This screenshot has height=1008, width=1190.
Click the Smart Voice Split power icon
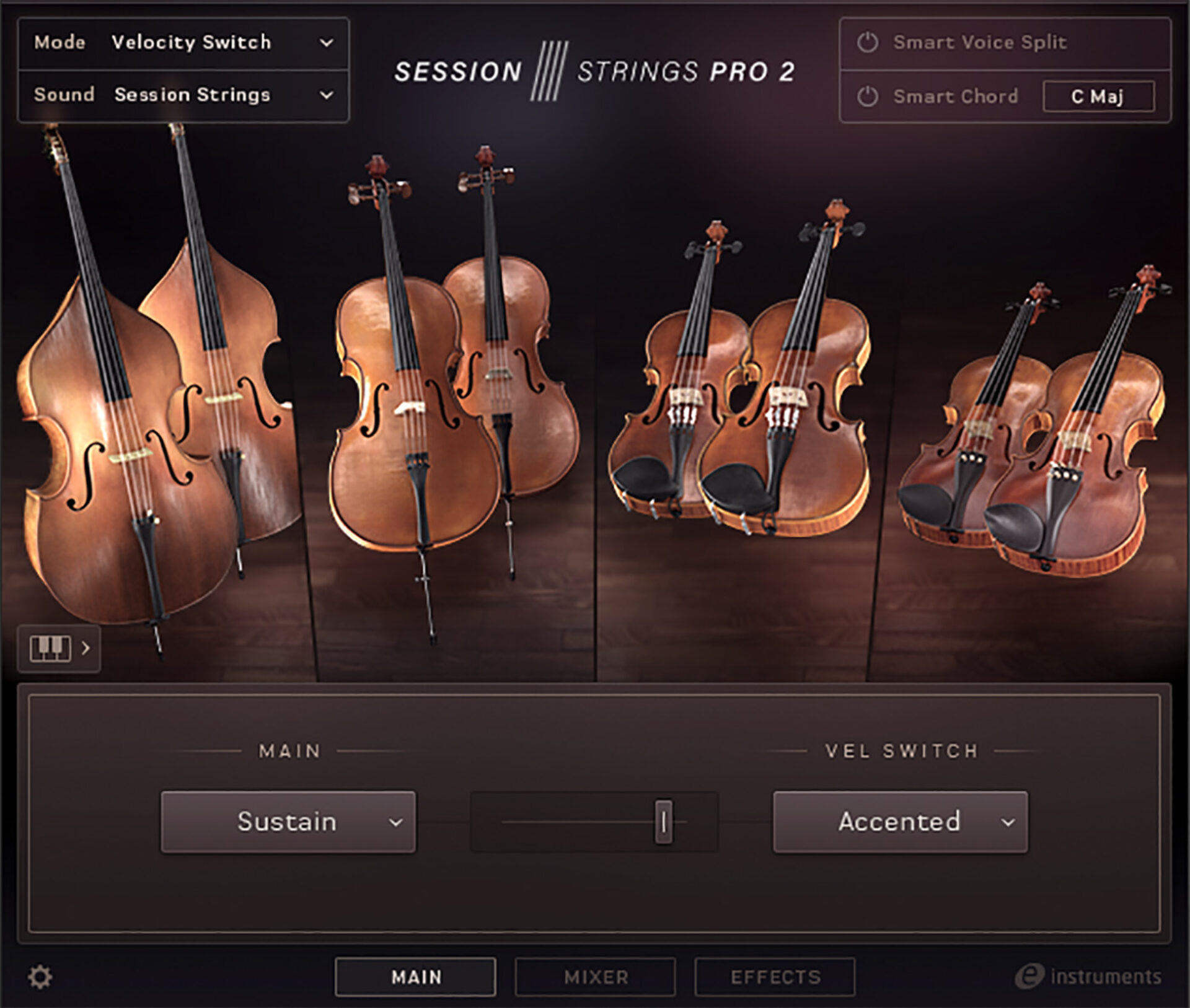(x=867, y=41)
